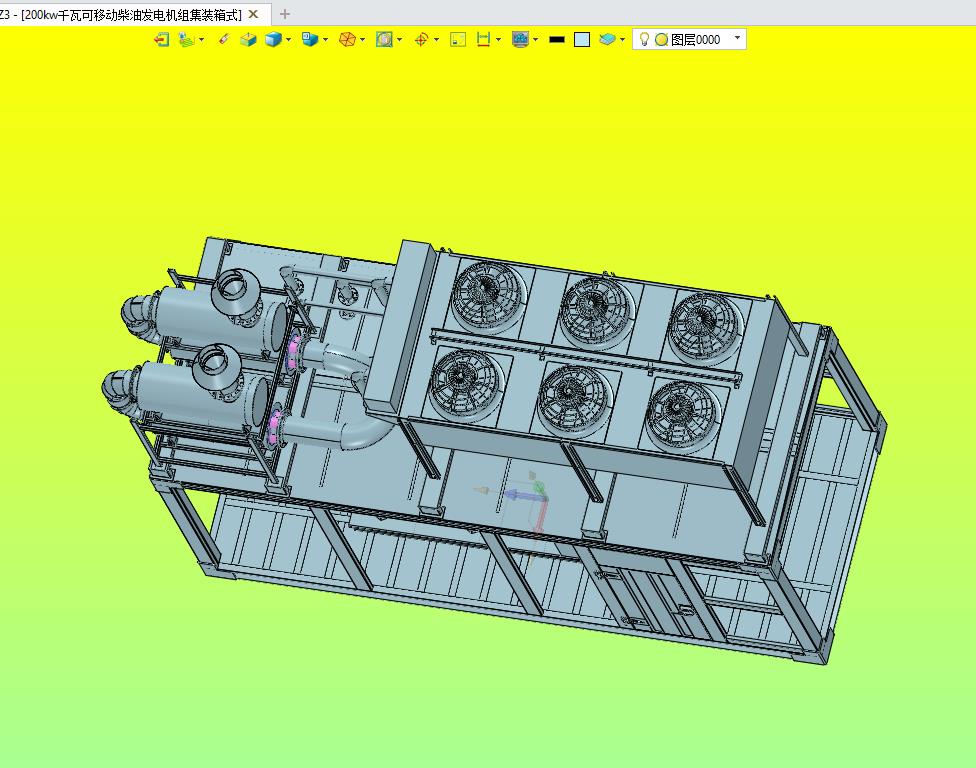Open dropdown beside monitor display icon

pos(535,40)
